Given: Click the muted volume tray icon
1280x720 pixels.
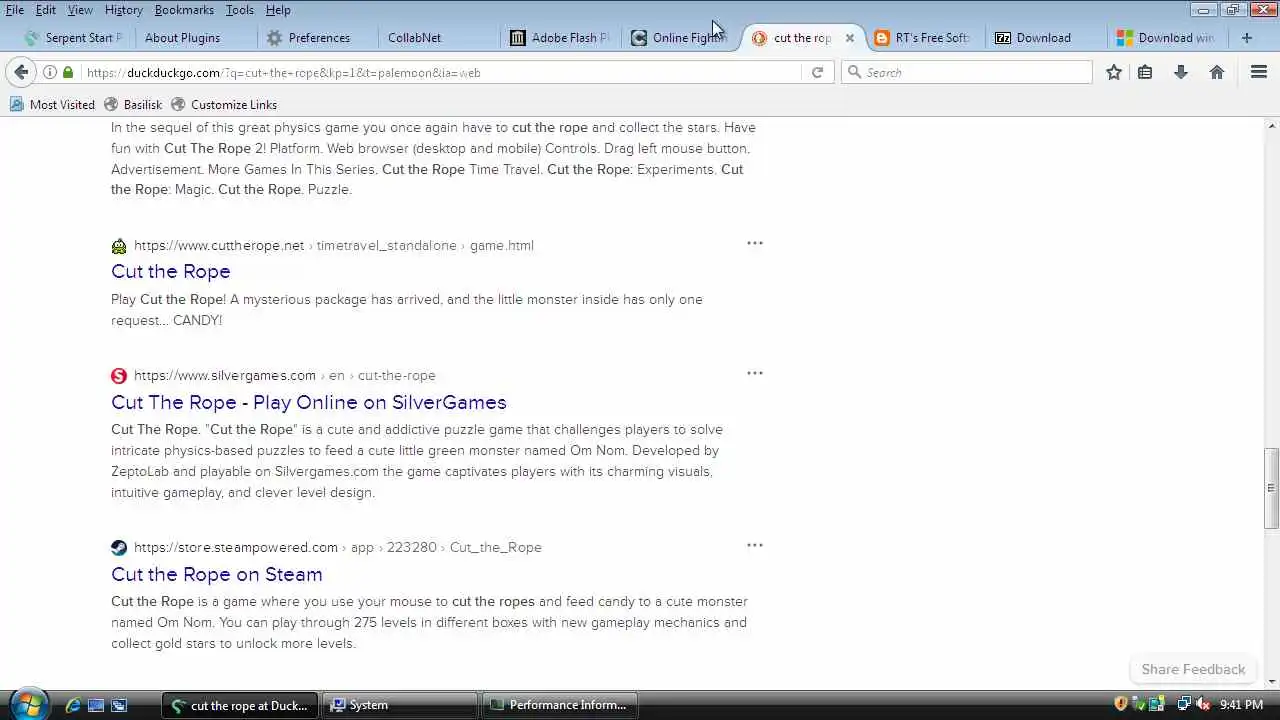Looking at the screenshot, I should point(1205,704).
